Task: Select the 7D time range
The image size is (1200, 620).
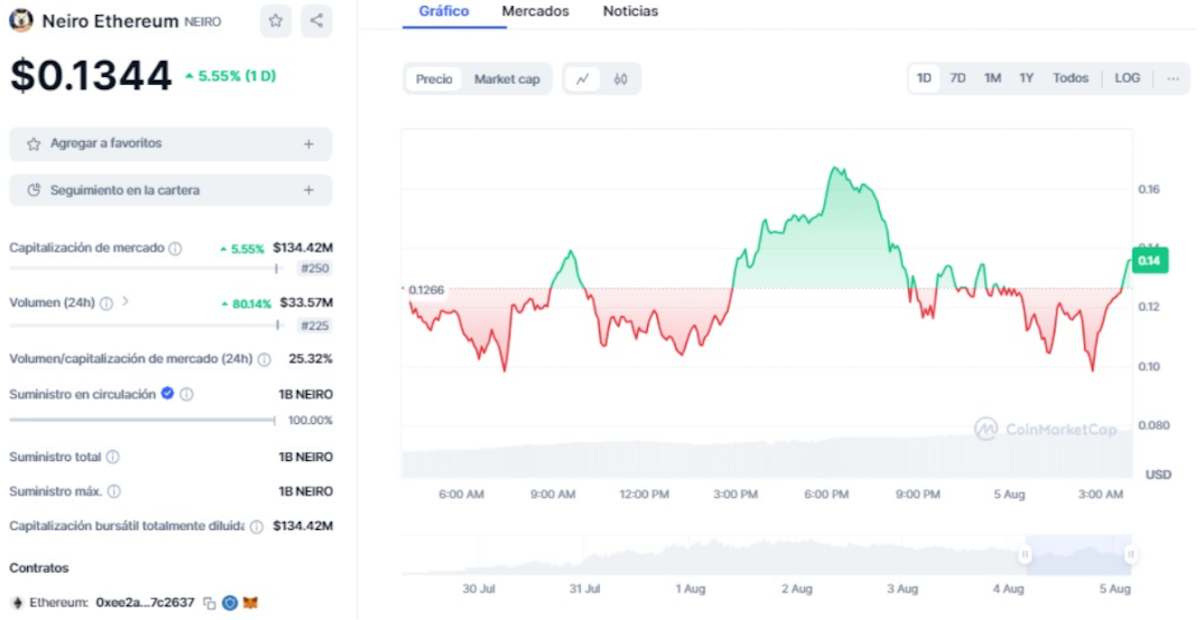Action: (x=957, y=78)
